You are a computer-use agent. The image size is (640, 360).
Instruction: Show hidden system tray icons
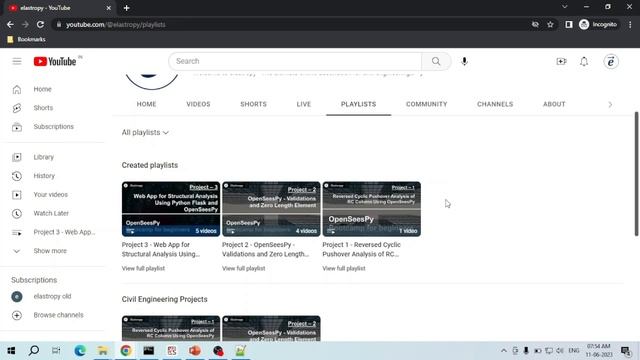tap(504, 351)
